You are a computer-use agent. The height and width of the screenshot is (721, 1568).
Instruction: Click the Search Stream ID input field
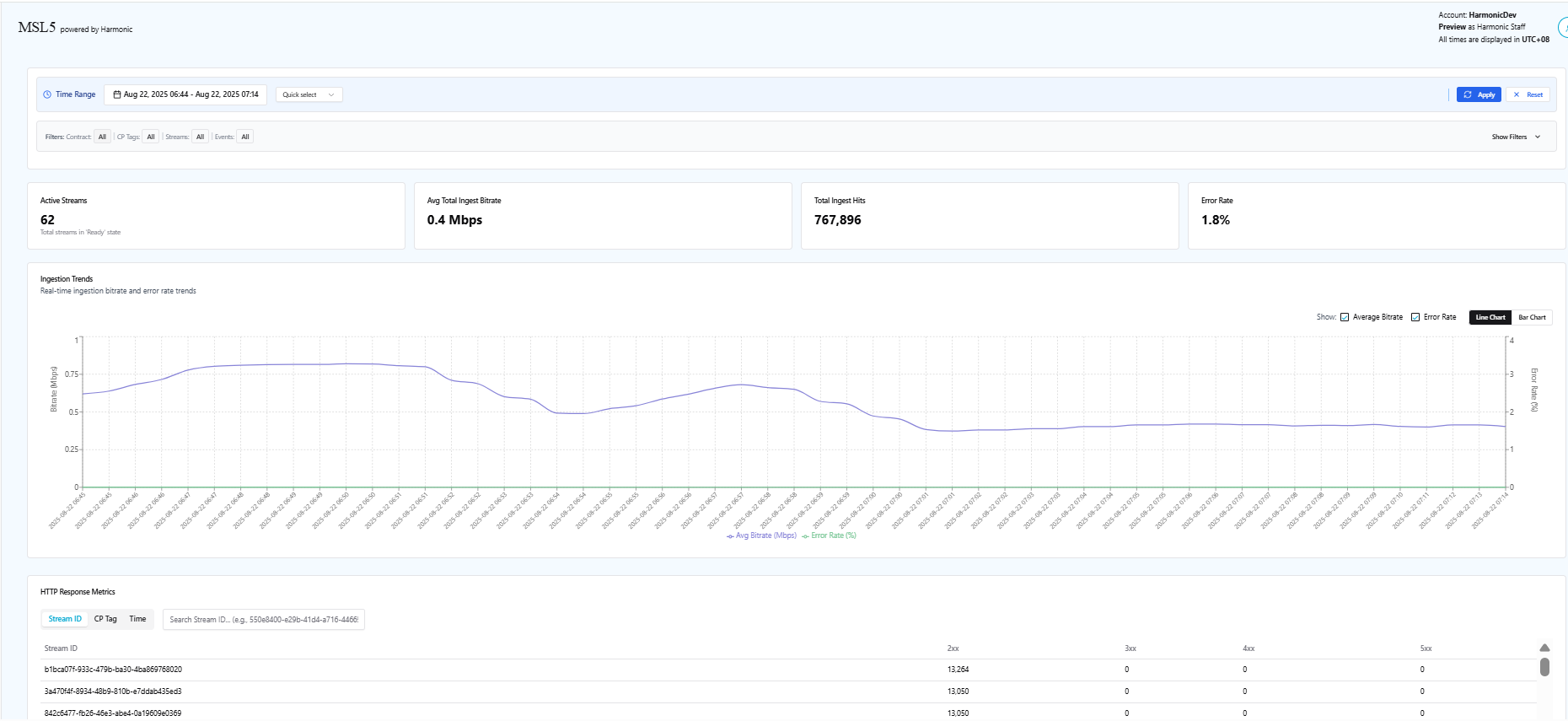263,620
